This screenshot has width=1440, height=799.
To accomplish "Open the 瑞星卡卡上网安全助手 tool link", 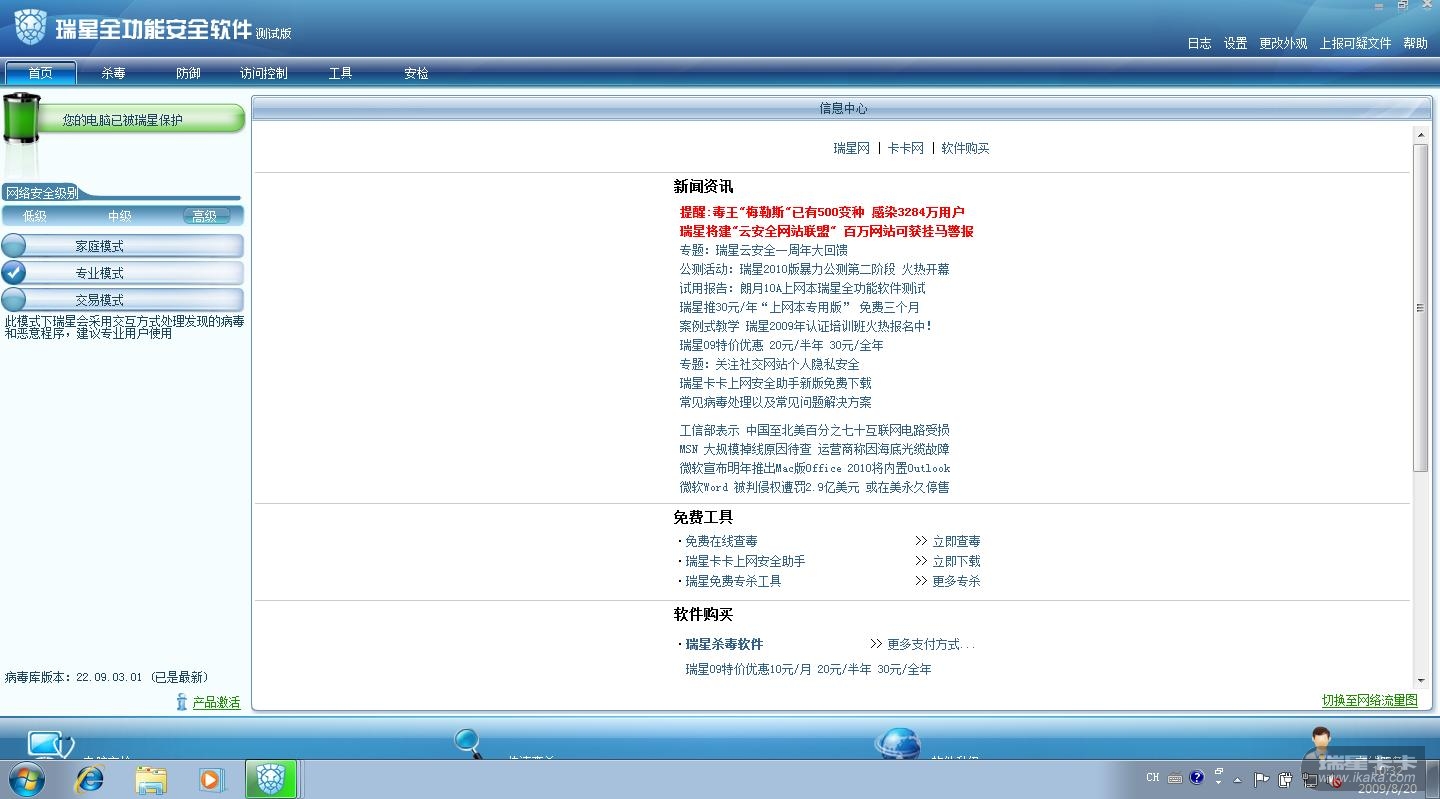I will click(745, 561).
